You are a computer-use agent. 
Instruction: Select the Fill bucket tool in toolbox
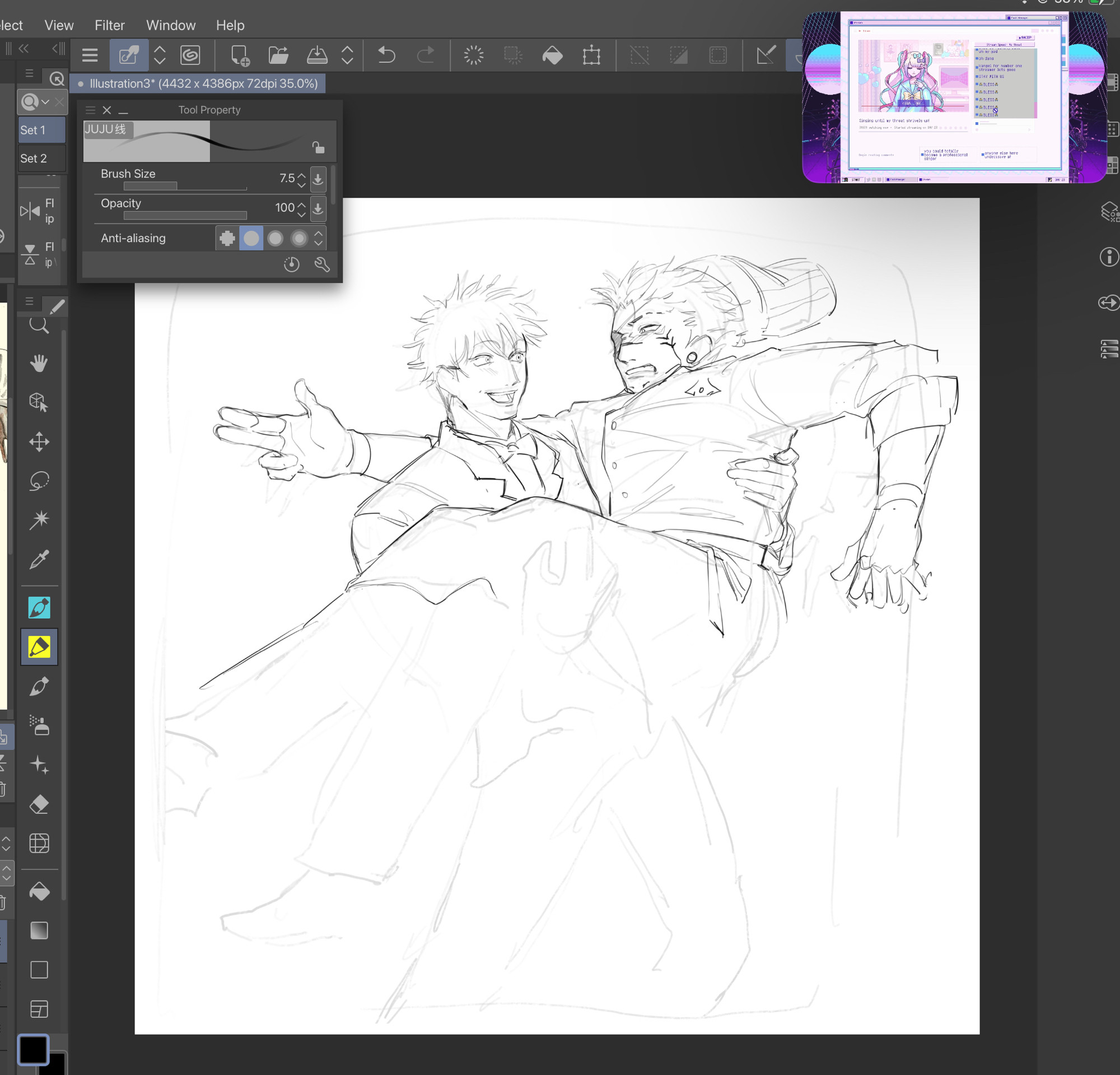[x=39, y=892]
